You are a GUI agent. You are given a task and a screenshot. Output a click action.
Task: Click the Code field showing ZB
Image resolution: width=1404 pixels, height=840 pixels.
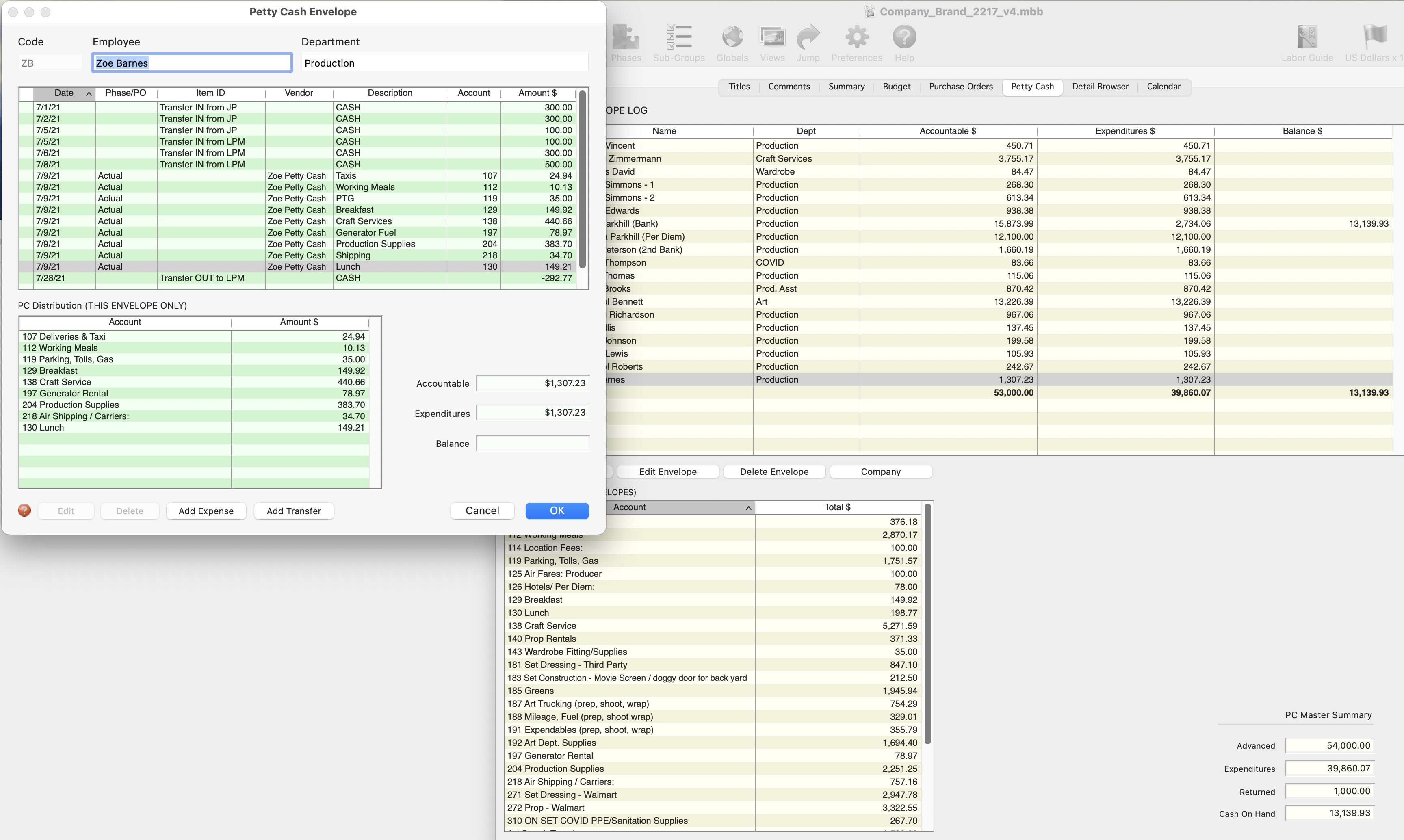(50, 63)
